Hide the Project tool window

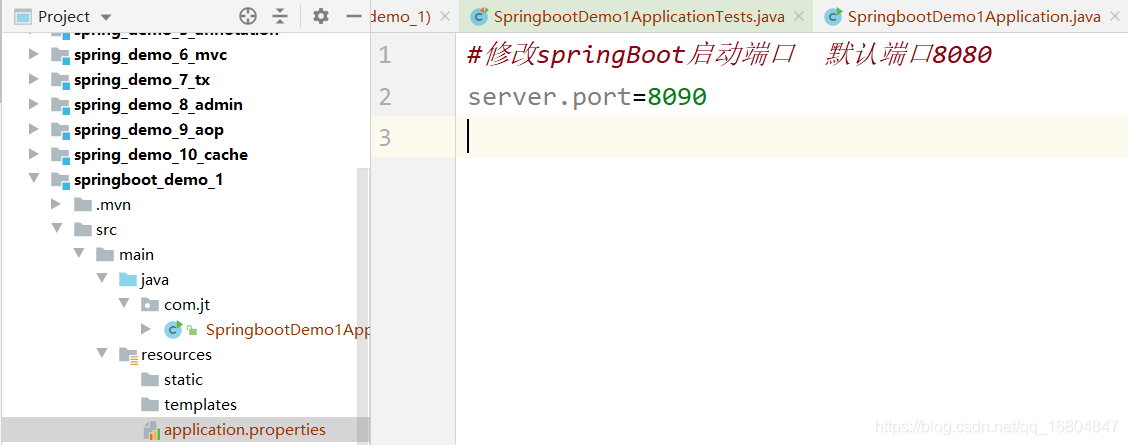353,16
